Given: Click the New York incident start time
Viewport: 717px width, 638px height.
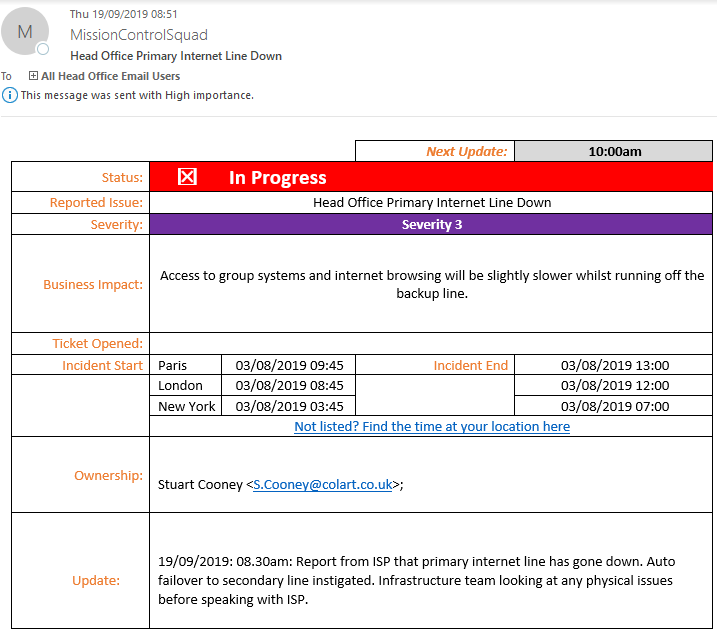Looking at the screenshot, I should 289,406.
